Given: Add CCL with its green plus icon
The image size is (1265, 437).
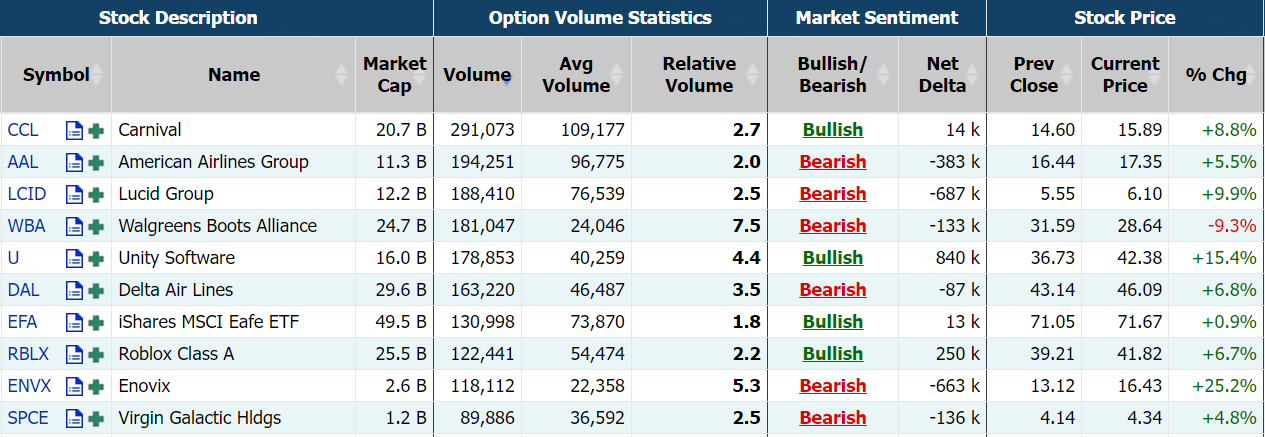Looking at the screenshot, I should click(96, 130).
